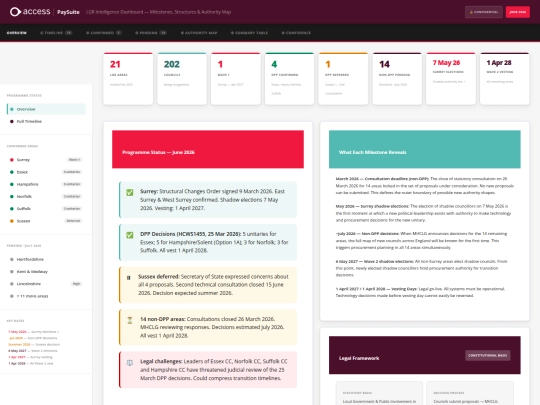540x405 pixels.
Task: Open Hampshire in confirmed areas list
Action: coord(46,184)
